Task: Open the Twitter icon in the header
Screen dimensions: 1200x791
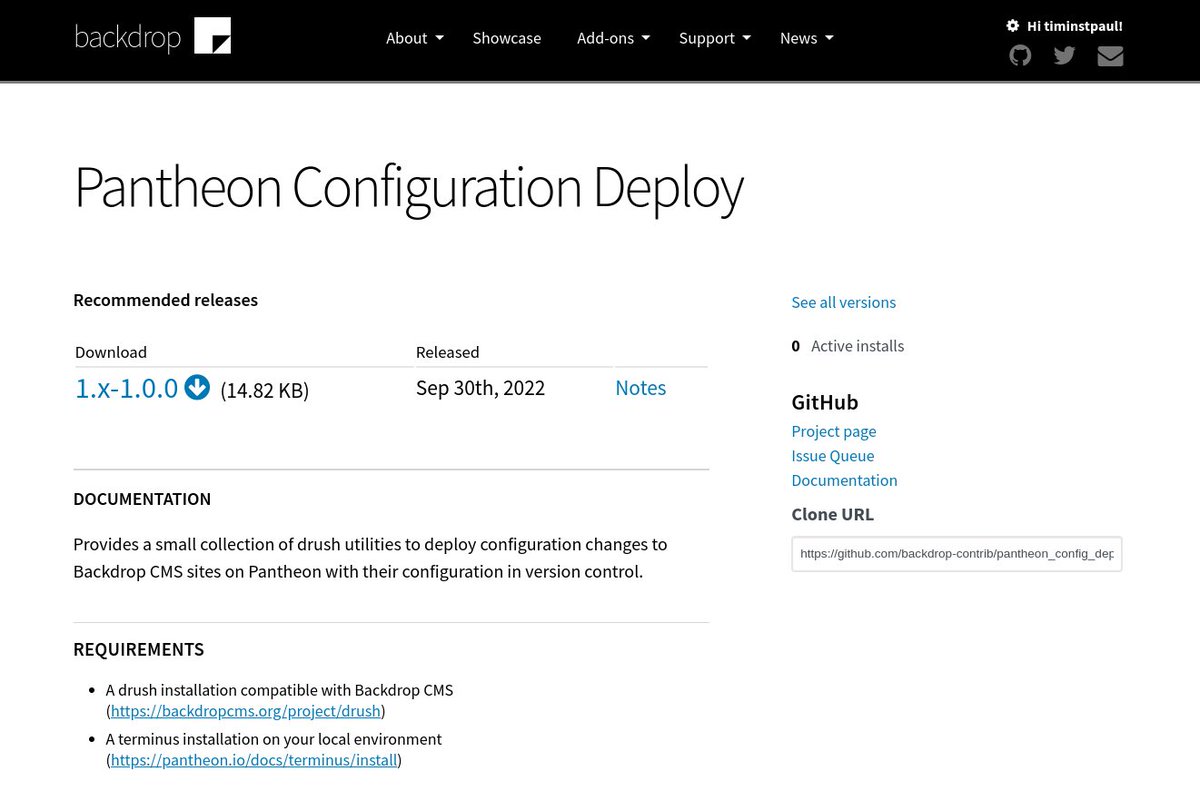Action: [x=1065, y=56]
